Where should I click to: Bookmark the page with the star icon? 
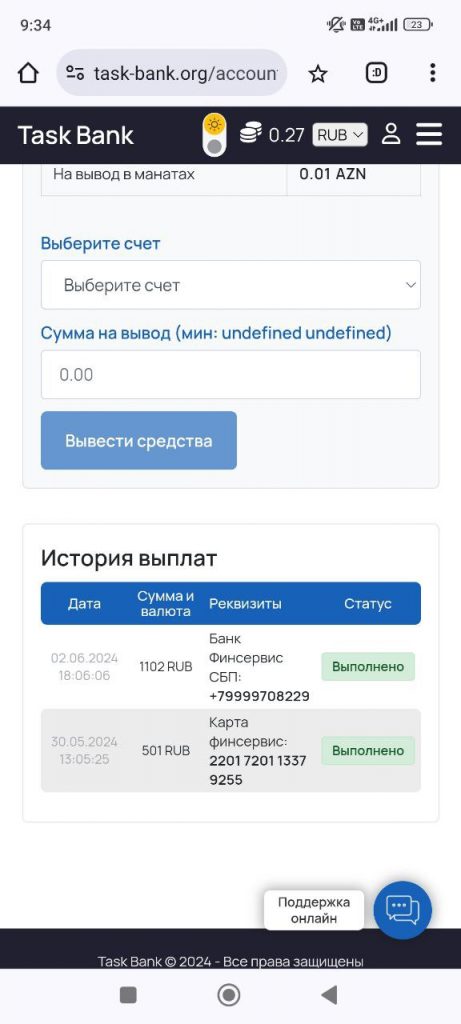tap(318, 74)
